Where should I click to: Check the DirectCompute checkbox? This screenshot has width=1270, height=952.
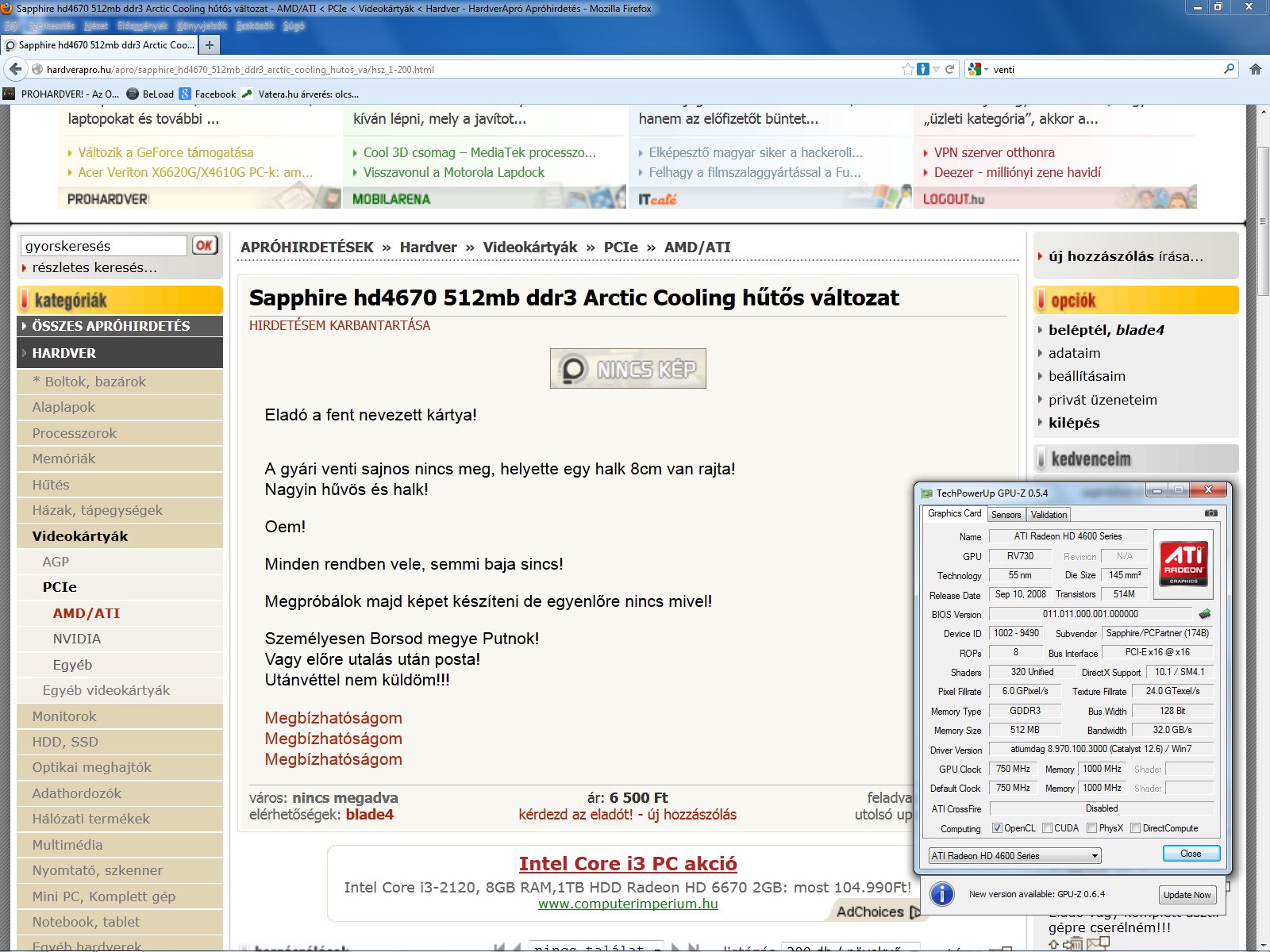(1136, 828)
